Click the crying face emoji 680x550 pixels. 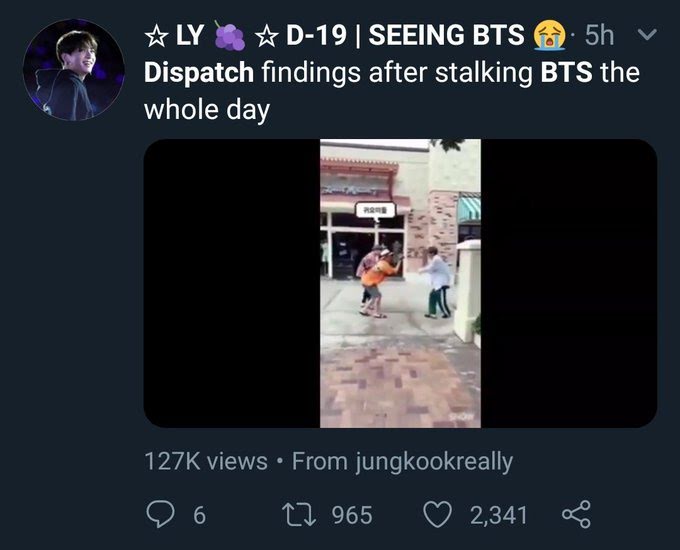click(x=548, y=36)
